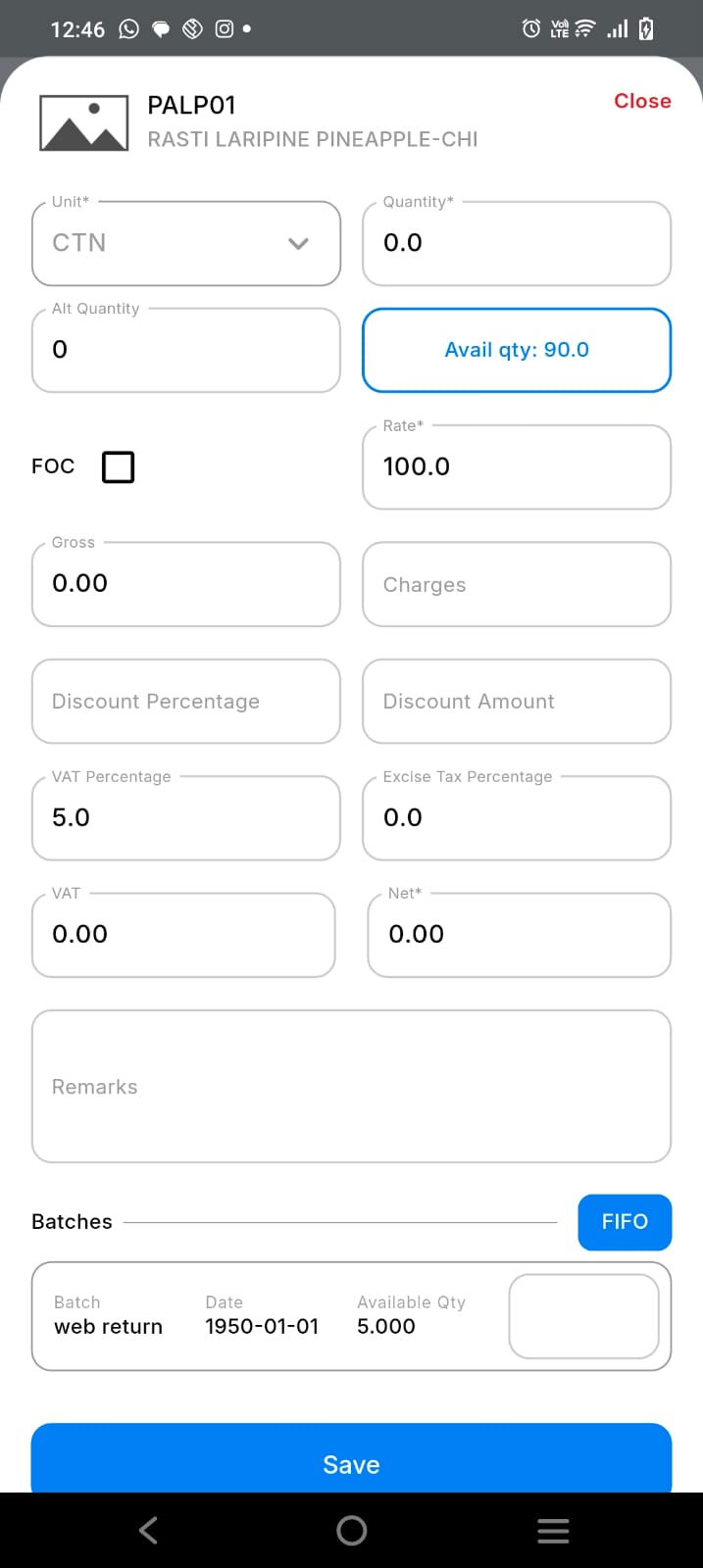This screenshot has width=703, height=1568.
Task: Tap the web return batch quantity box
Action: coord(583,1316)
